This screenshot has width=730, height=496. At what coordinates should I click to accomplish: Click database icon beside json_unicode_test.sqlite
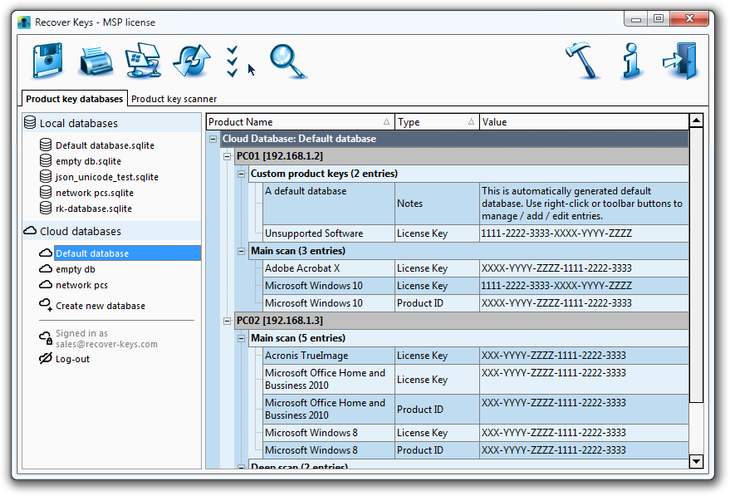pos(46,177)
